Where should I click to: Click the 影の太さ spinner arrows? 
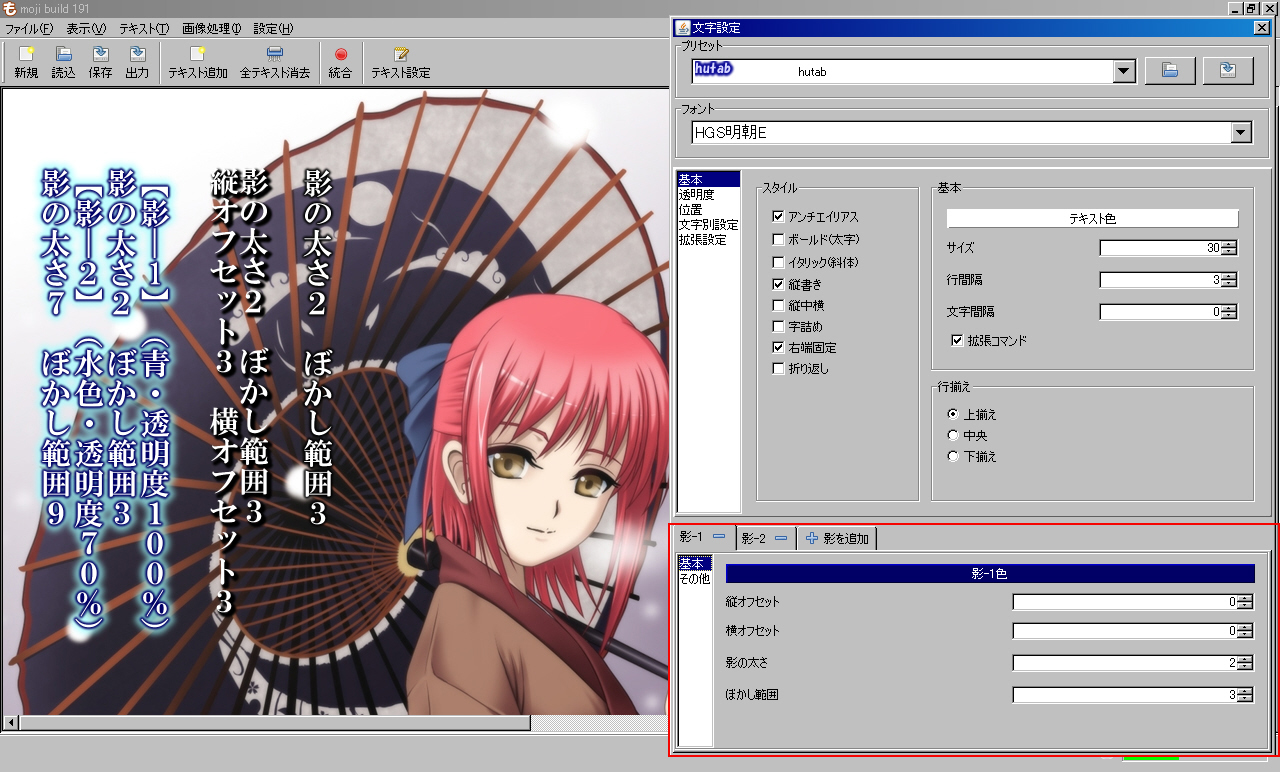[1245, 663]
